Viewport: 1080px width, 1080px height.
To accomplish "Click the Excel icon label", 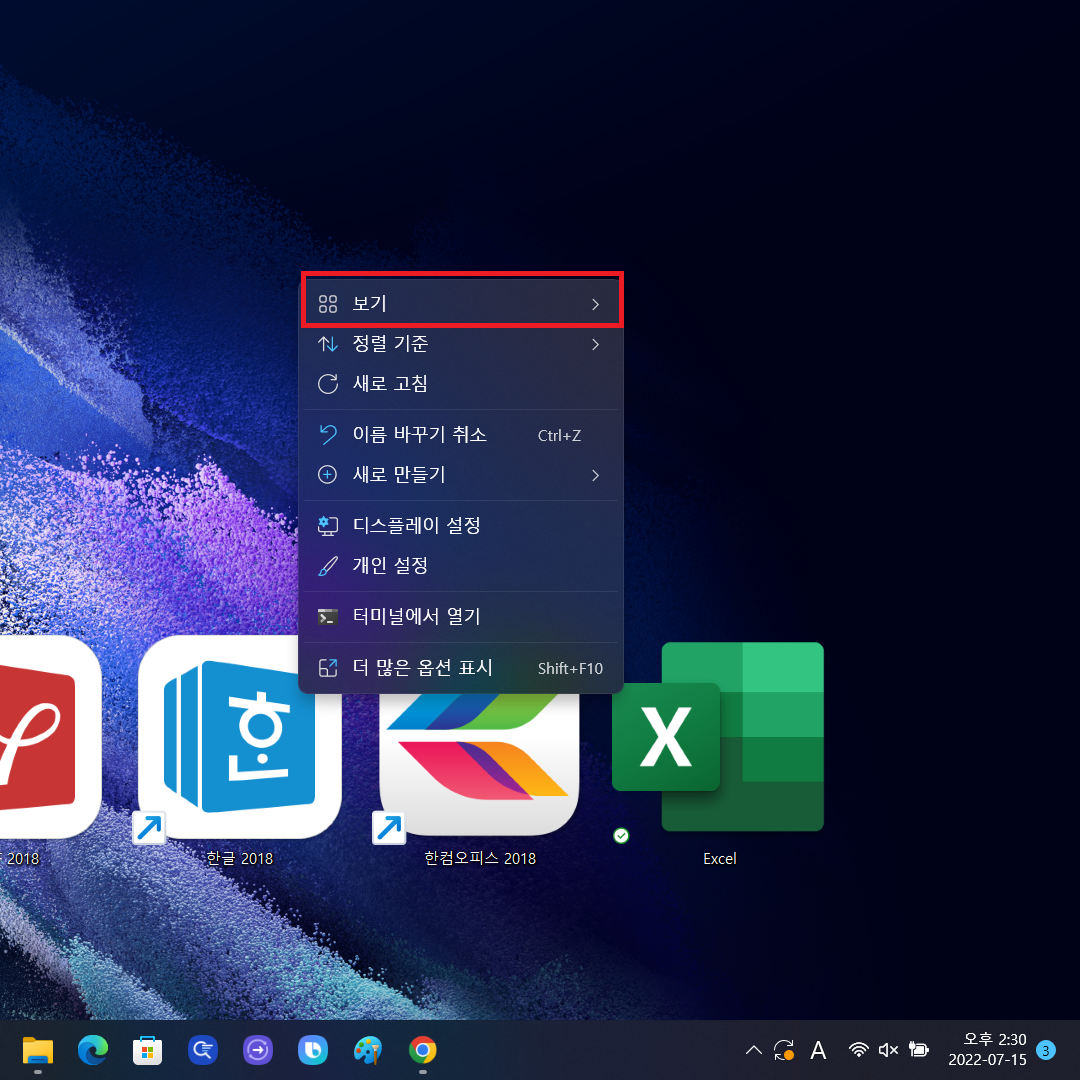I will tap(720, 859).
